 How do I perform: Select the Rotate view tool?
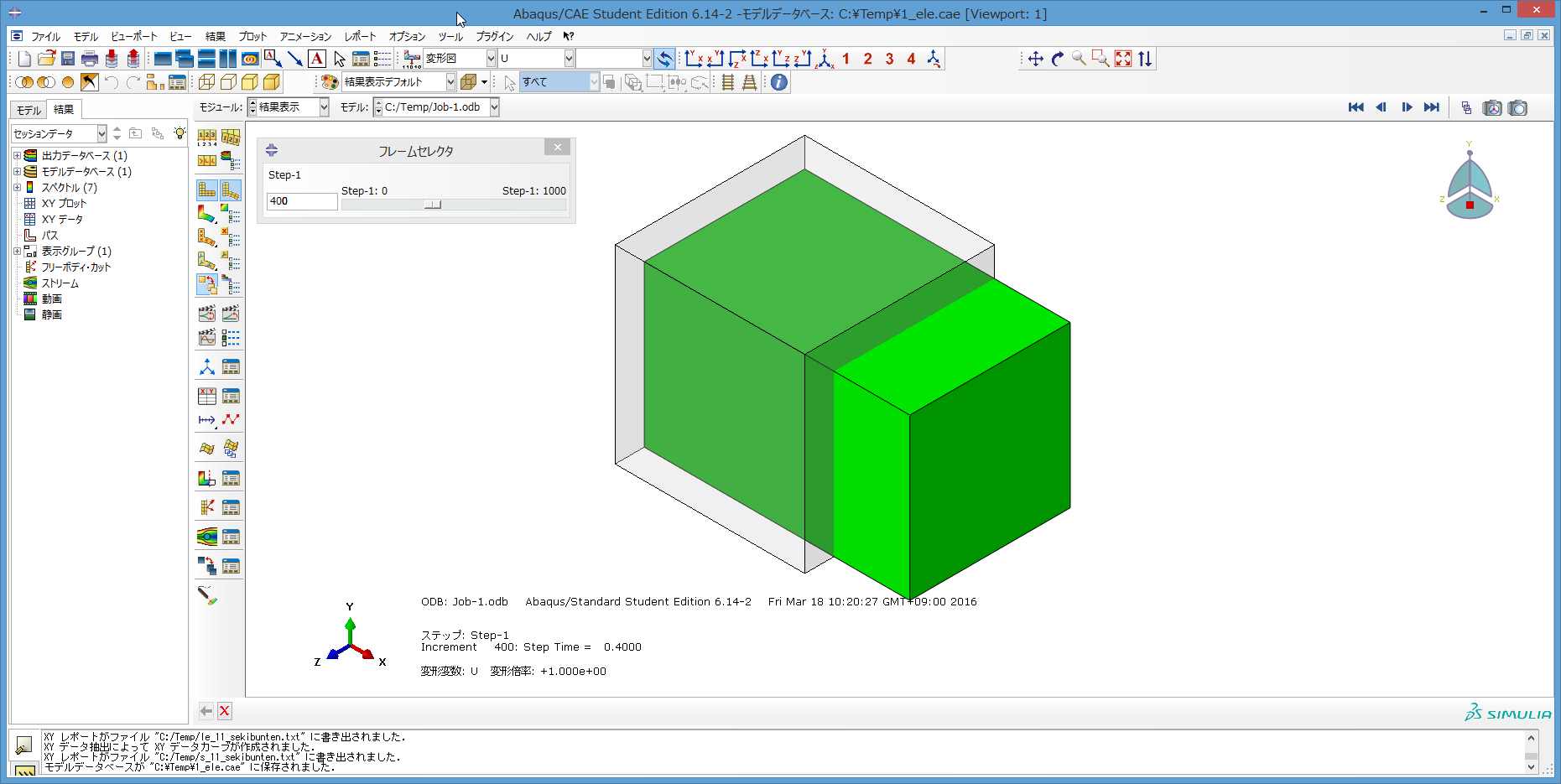click(x=1058, y=59)
